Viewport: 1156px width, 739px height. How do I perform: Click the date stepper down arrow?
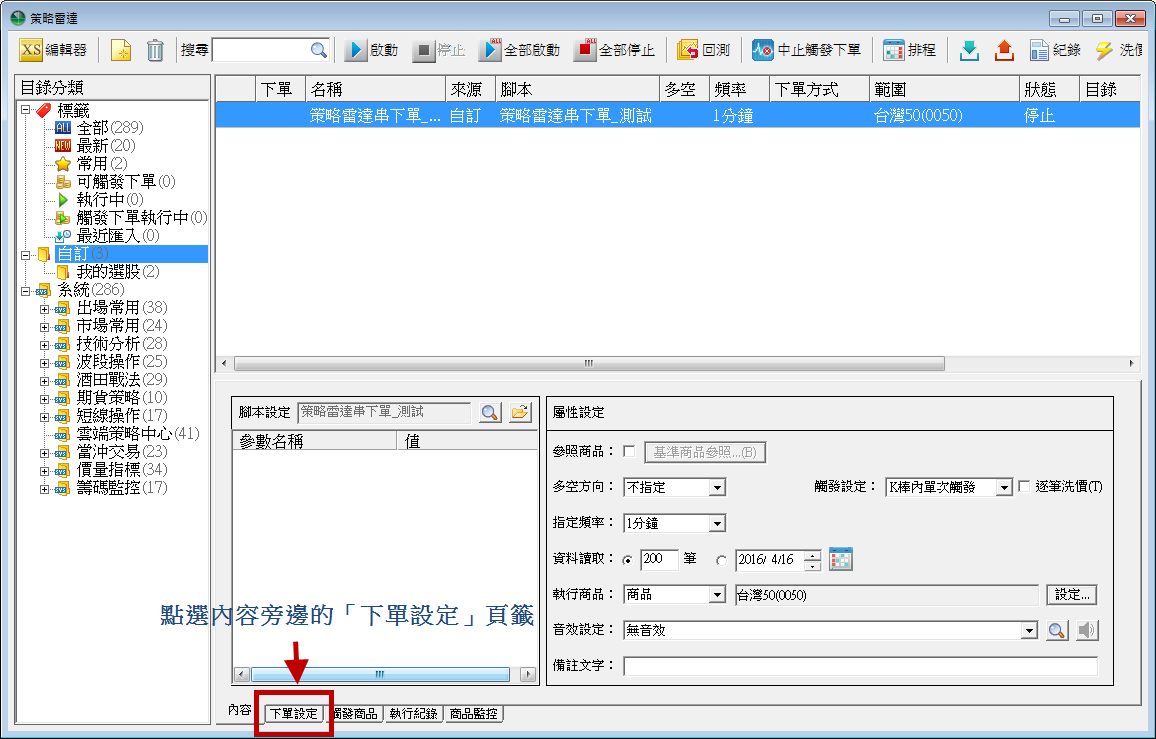(x=812, y=566)
